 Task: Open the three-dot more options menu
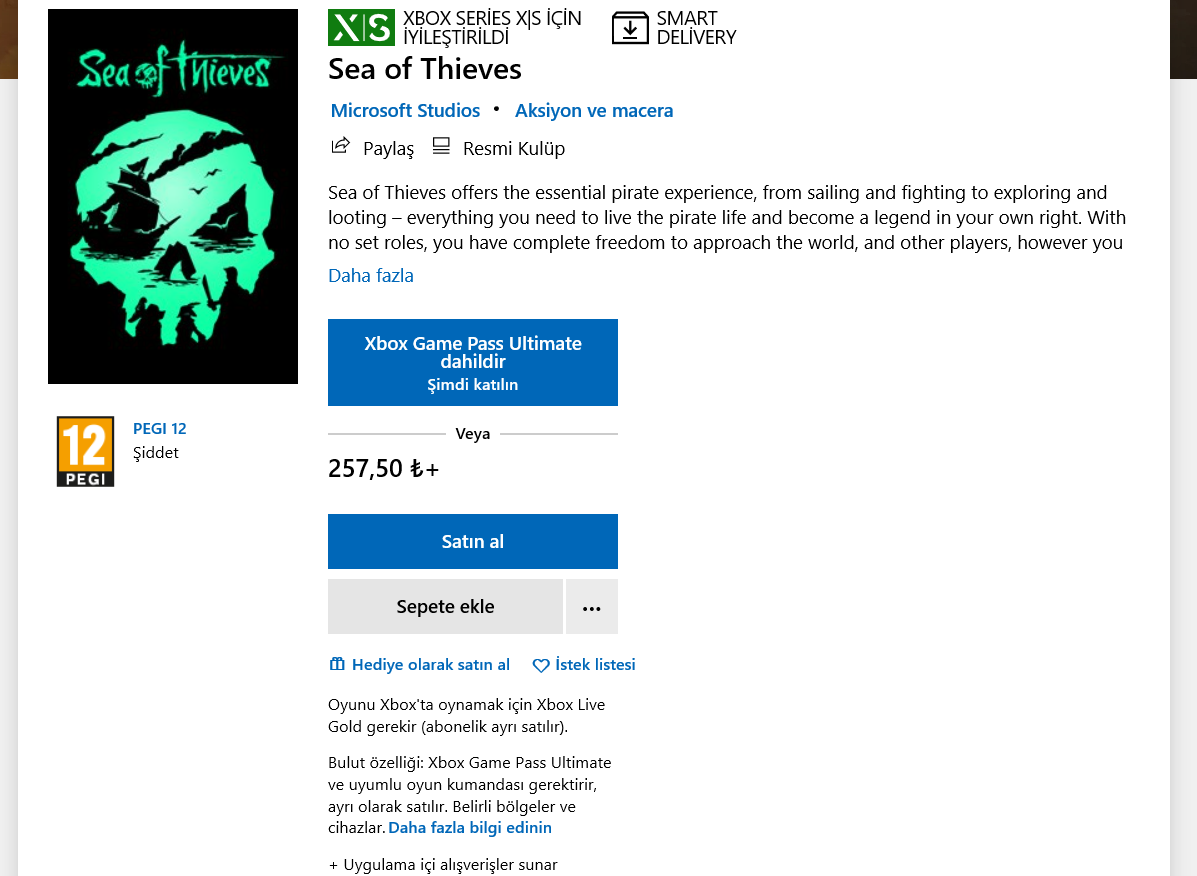(591, 607)
